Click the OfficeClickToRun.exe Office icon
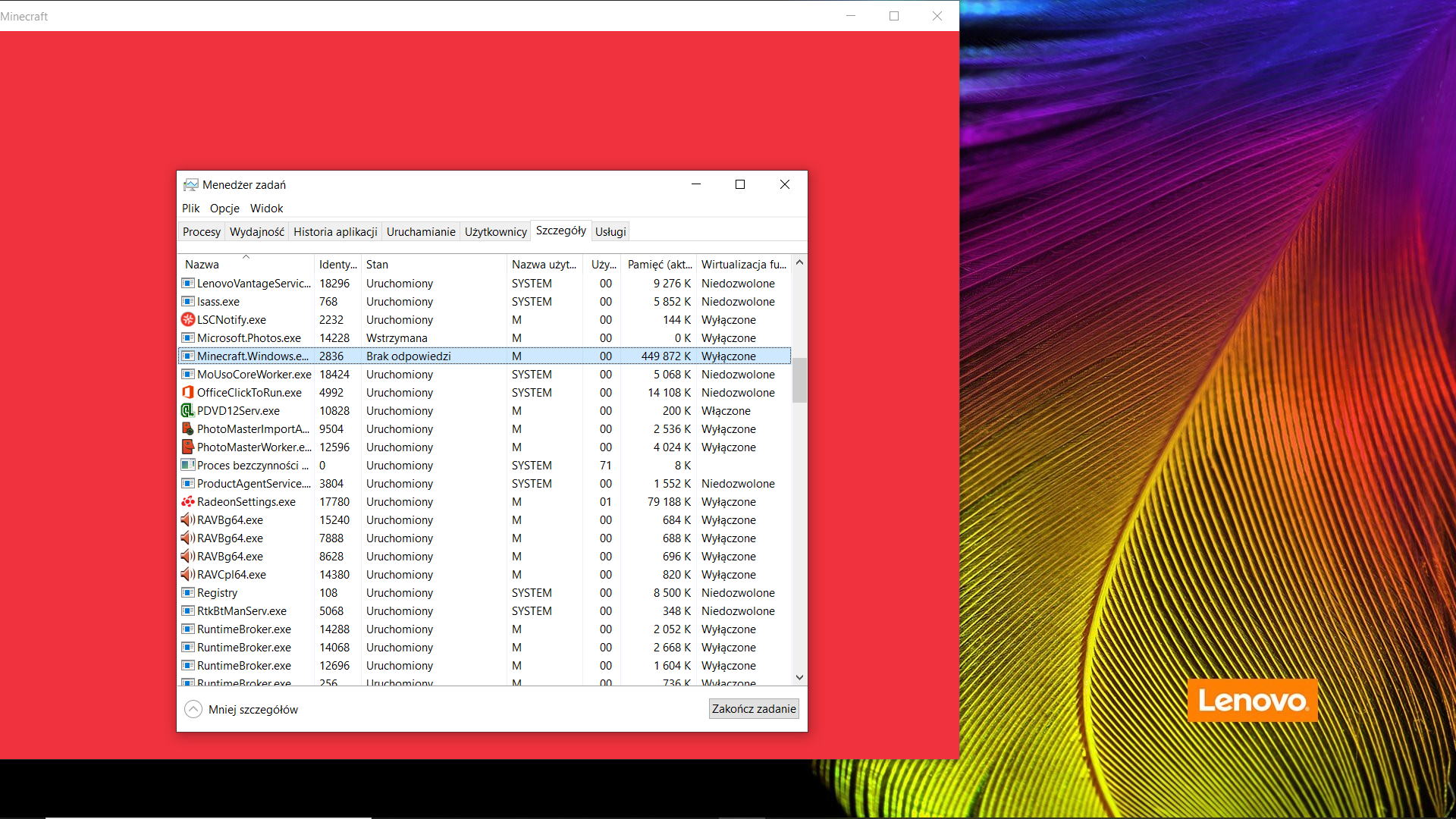The image size is (1456, 819). click(x=188, y=393)
